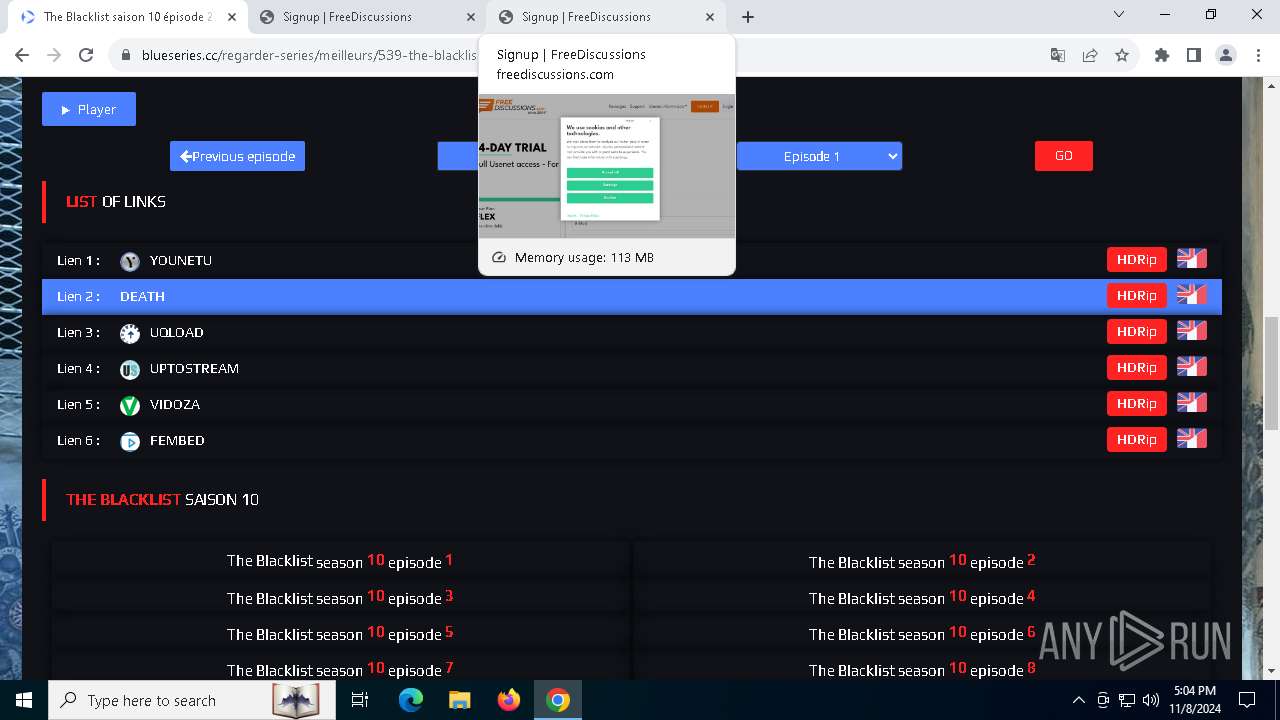The image size is (1280, 720).
Task: Click the UQLOAD host icon
Action: [x=130, y=333]
